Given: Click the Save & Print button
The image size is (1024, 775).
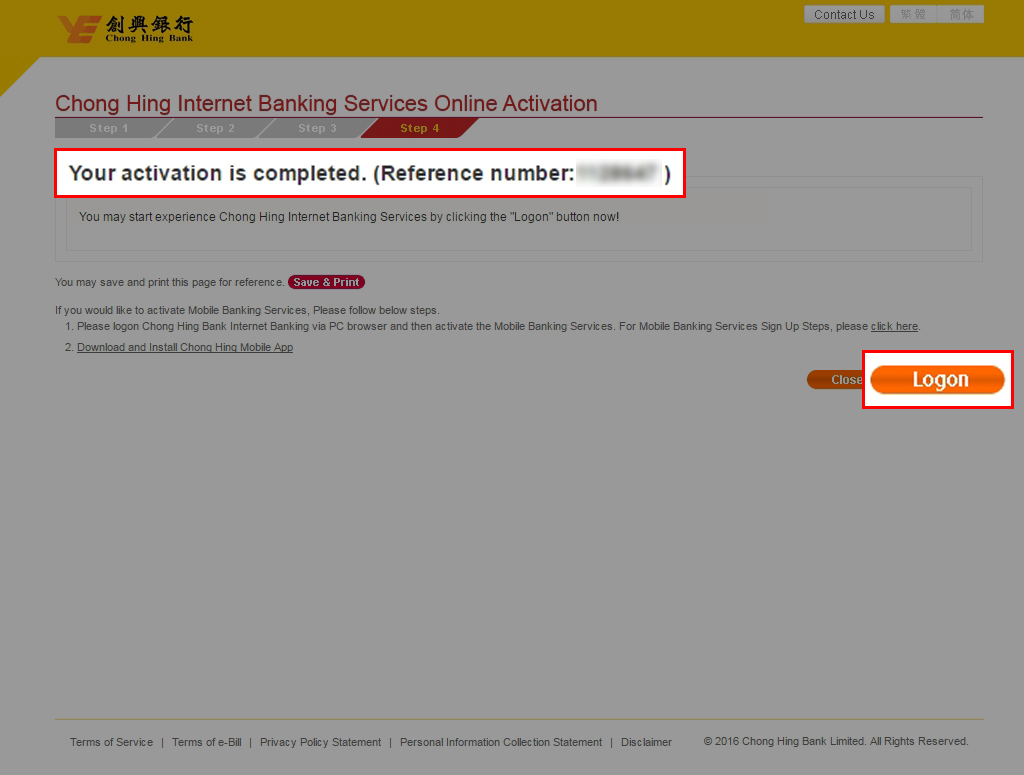Looking at the screenshot, I should 327,282.
